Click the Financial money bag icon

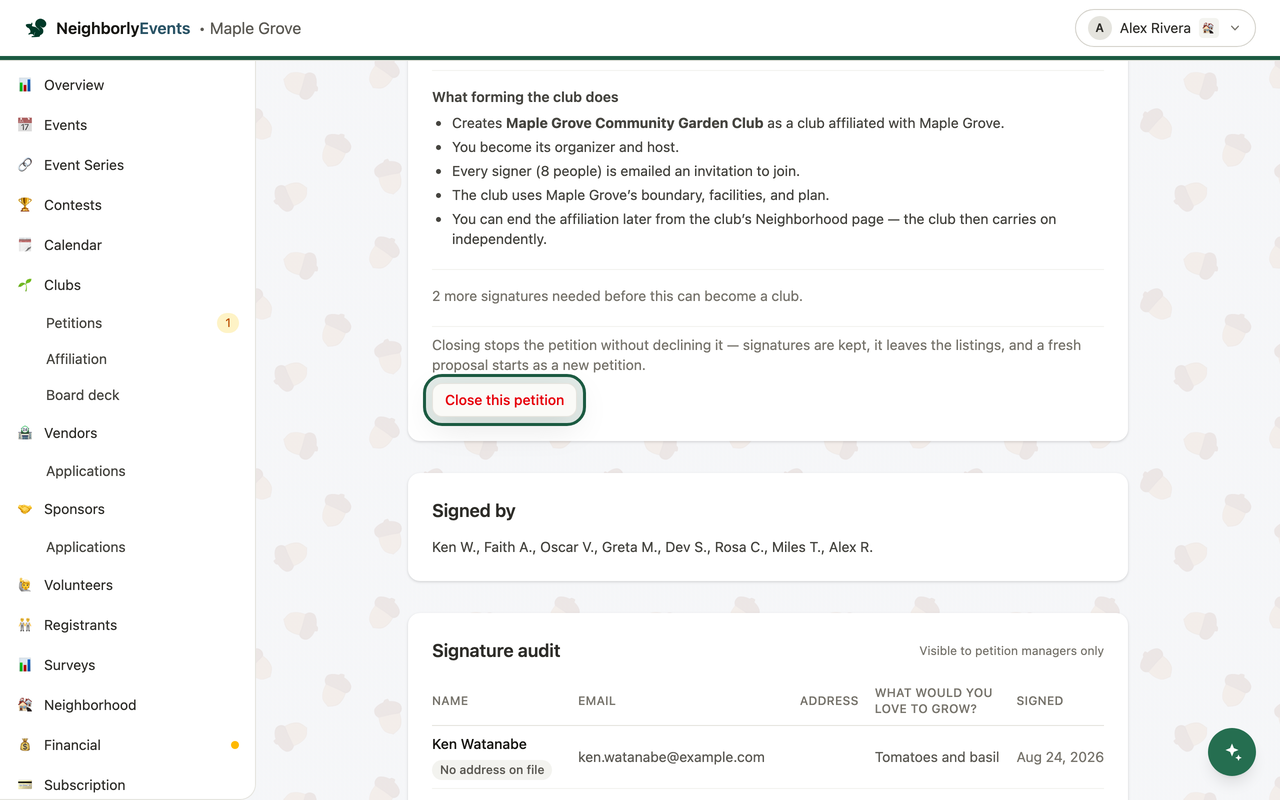click(x=25, y=745)
